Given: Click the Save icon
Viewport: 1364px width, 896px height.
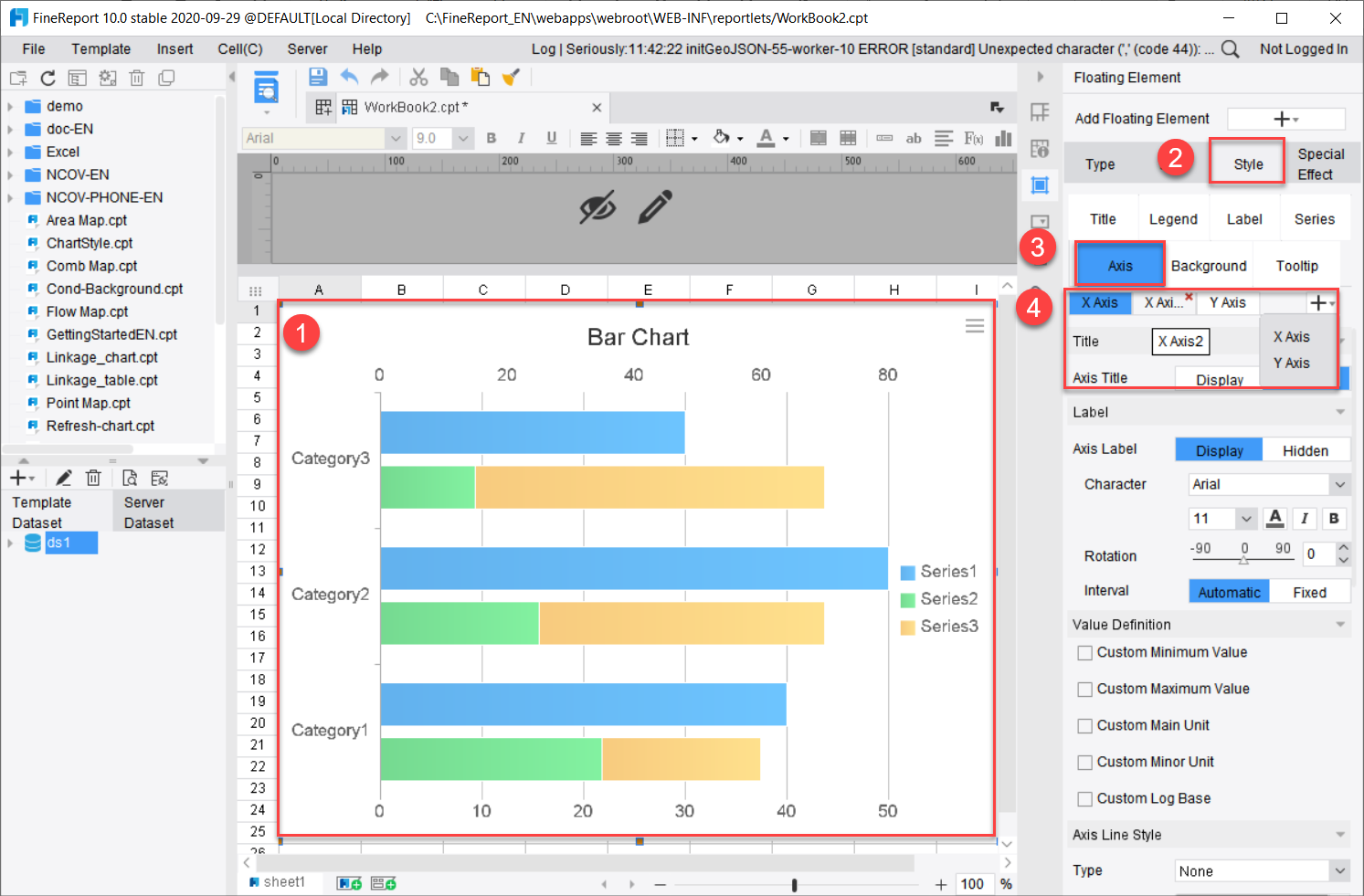Looking at the screenshot, I should (318, 77).
